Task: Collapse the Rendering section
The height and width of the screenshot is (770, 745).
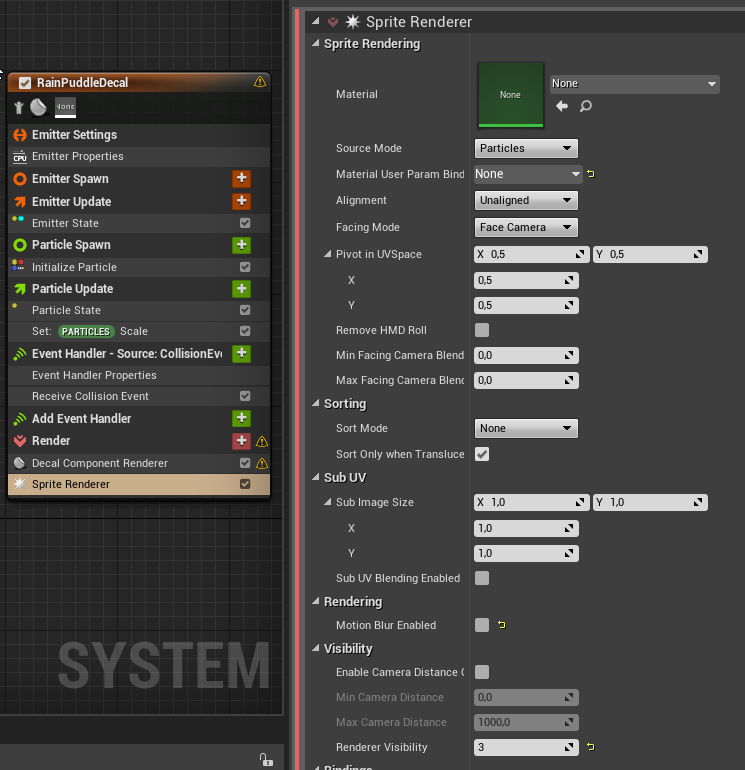Action: pos(316,601)
